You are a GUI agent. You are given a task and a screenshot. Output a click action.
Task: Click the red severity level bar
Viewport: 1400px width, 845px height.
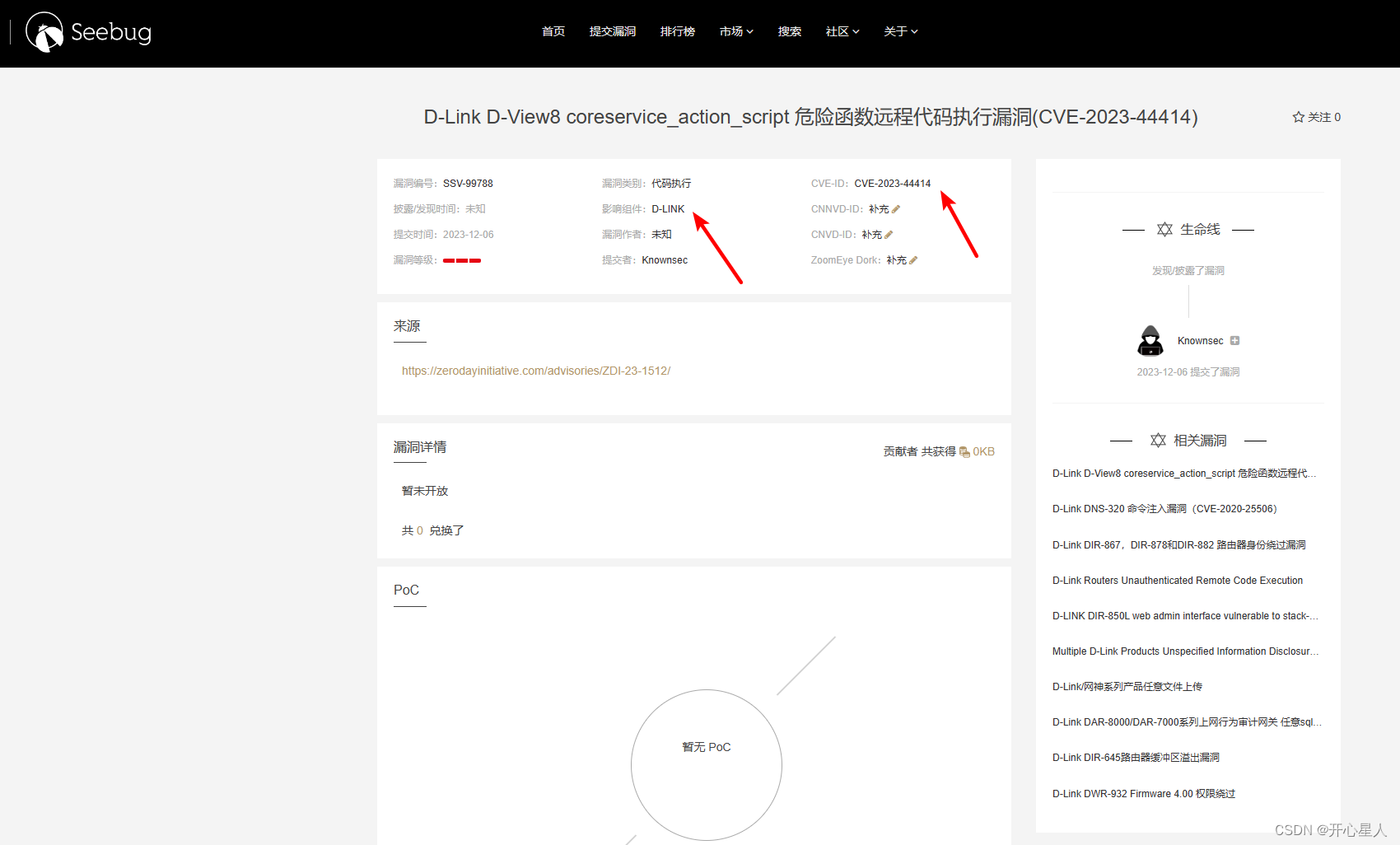tap(462, 260)
